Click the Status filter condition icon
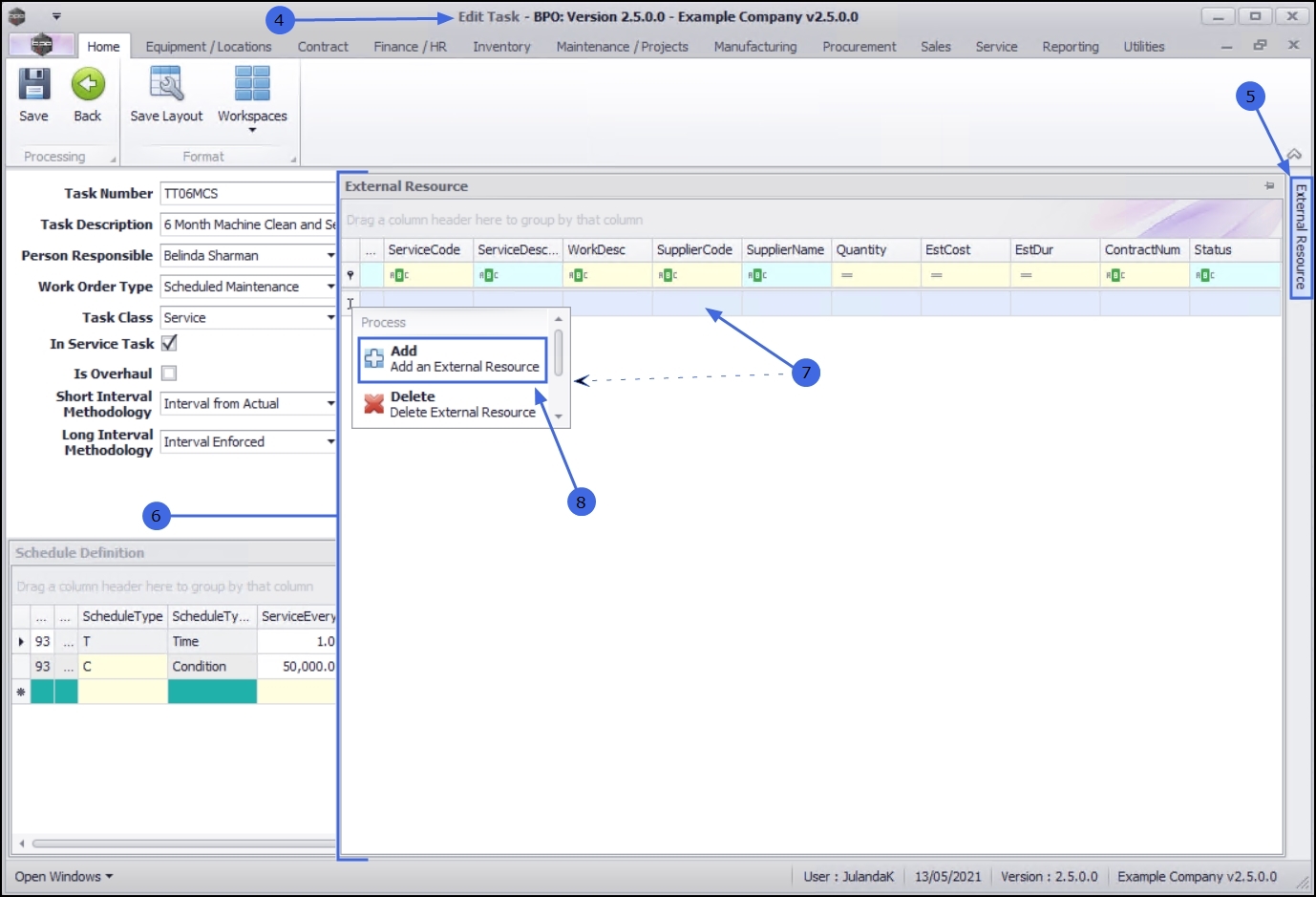The image size is (1316, 897). (x=1205, y=275)
